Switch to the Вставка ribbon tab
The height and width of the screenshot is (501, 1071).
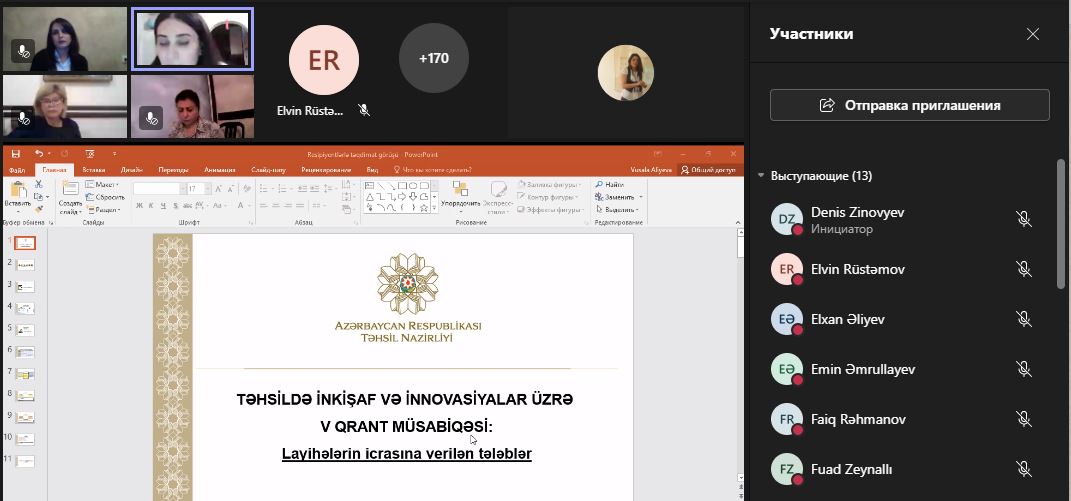[93, 170]
